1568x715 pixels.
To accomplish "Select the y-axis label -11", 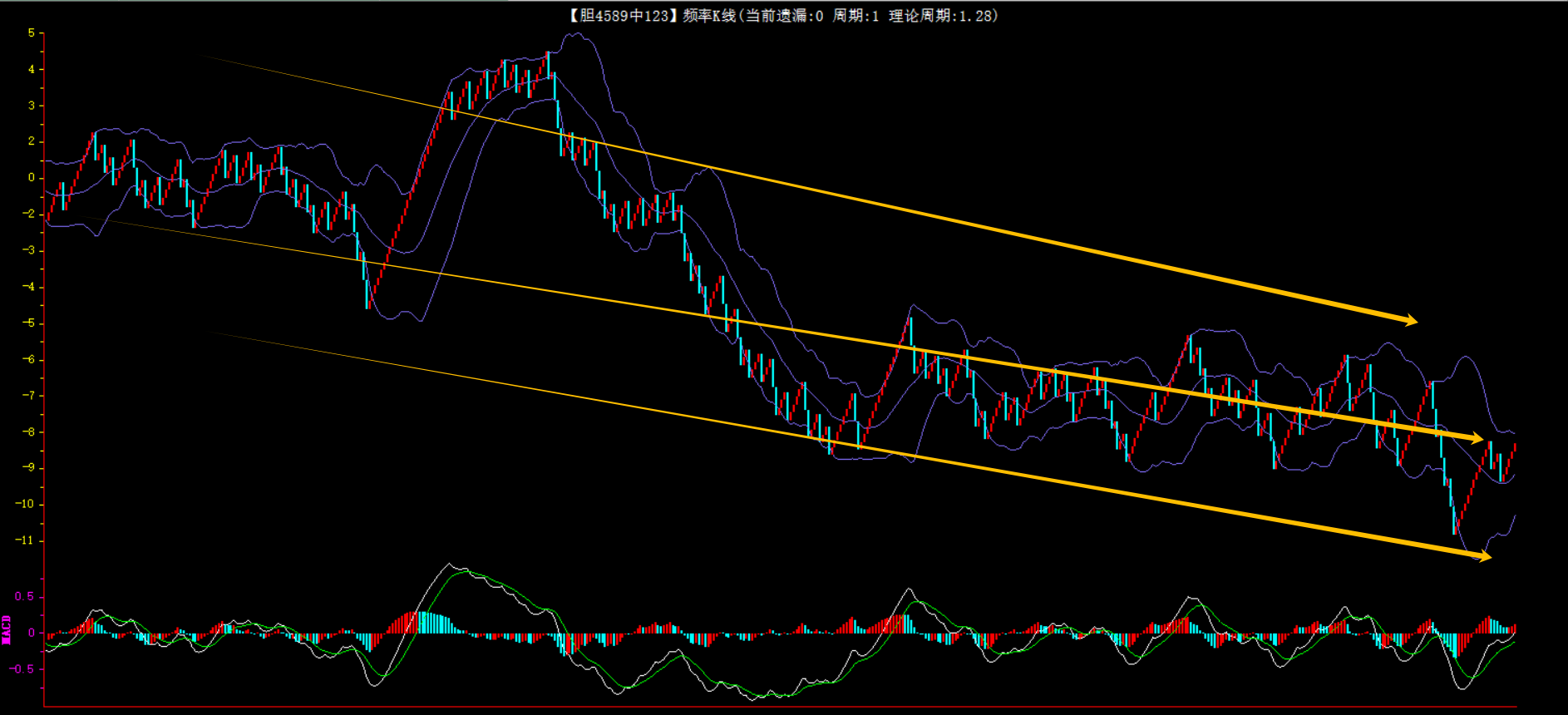I will (25, 540).
